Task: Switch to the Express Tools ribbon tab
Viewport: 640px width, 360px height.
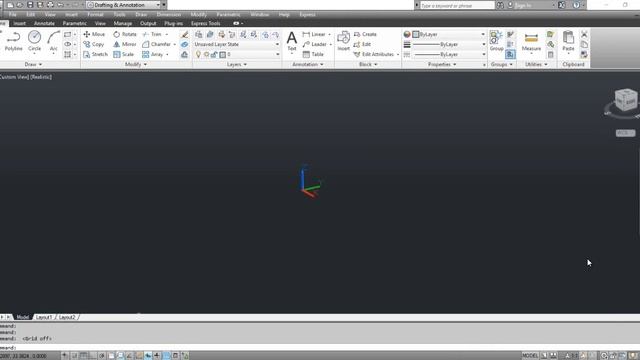Action: pos(205,23)
